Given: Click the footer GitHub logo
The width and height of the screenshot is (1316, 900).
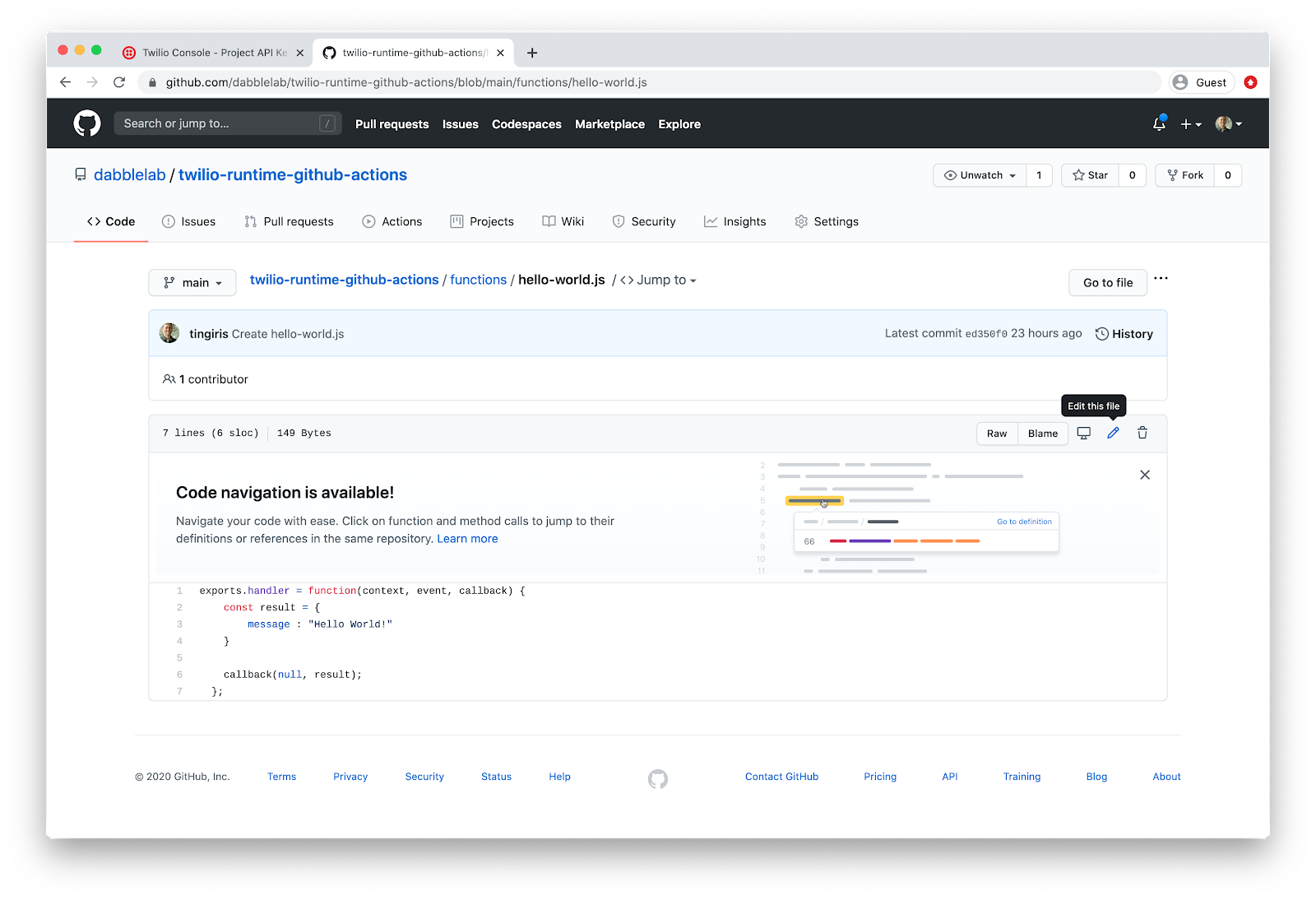Looking at the screenshot, I should (658, 778).
